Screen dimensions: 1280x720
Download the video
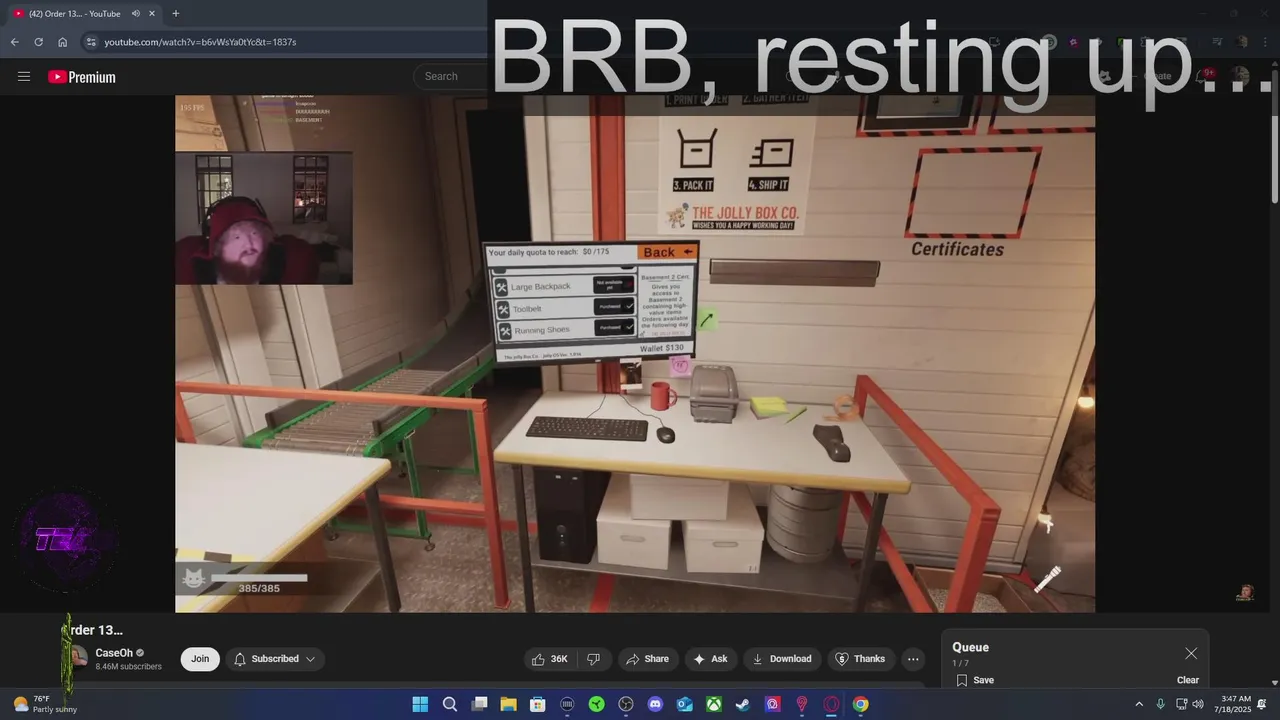click(782, 659)
